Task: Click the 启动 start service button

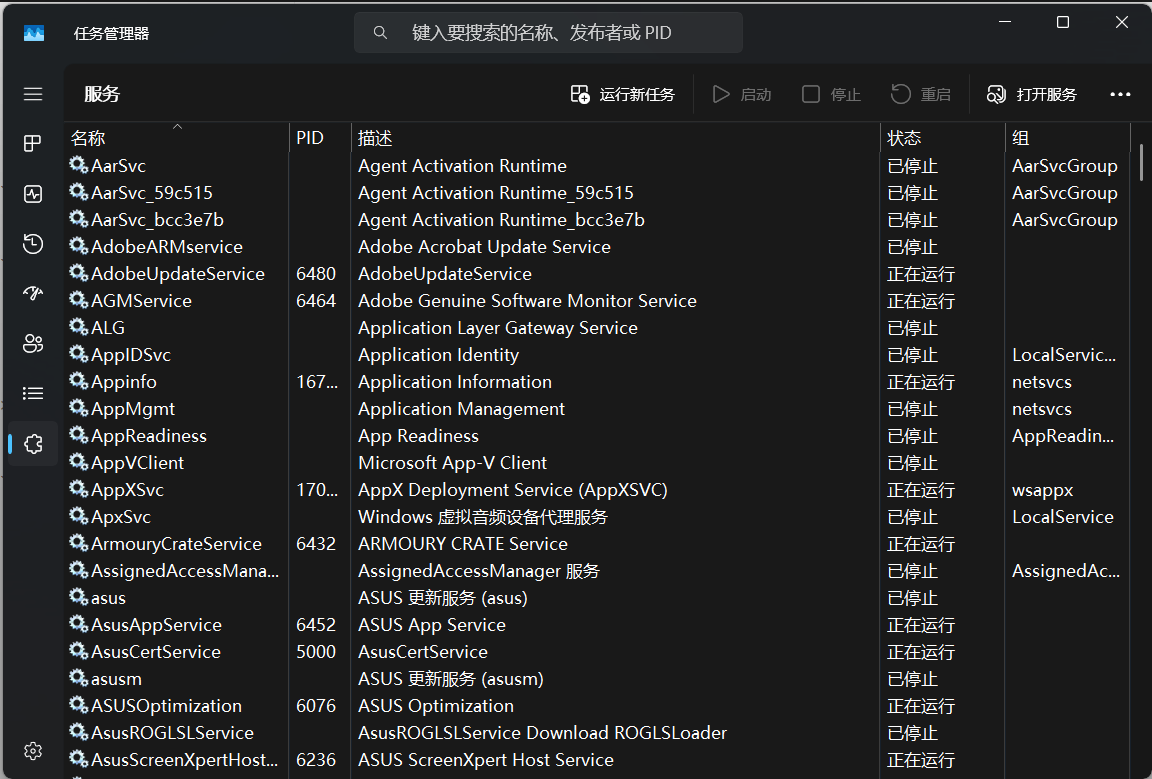Action: [742, 94]
